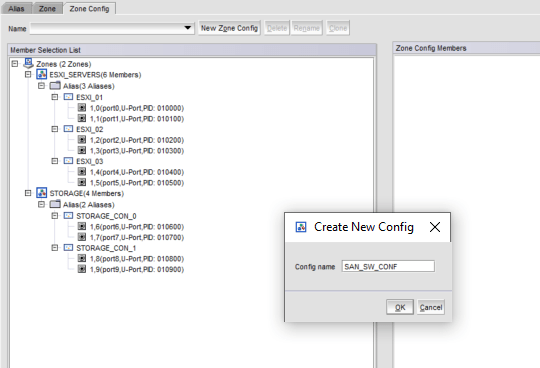Viewport: 540px width, 368px height.
Task: Select text 1,3(port3,U-Port,PID: 010300)
Action: (x=137, y=151)
